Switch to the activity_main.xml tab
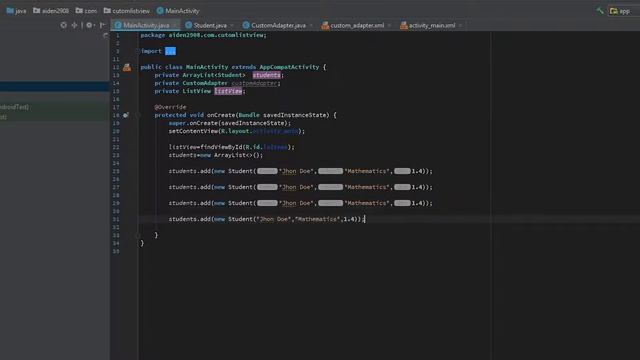Image resolution: width=640 pixels, height=360 pixels. [x=432, y=25]
